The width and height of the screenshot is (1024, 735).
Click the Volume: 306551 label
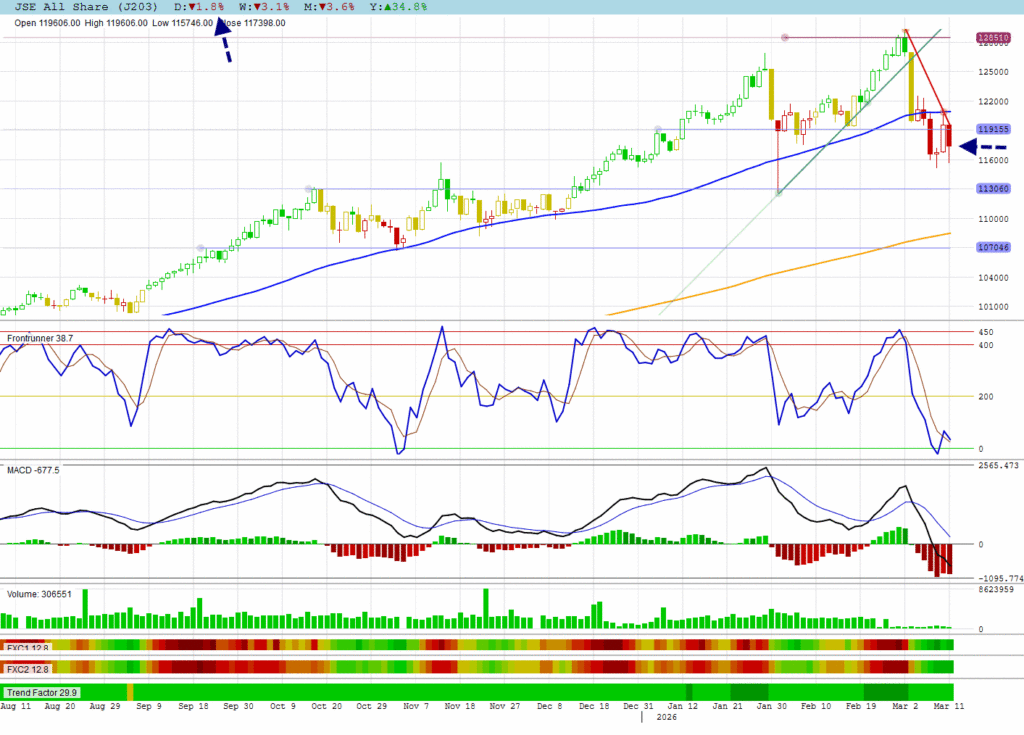click(x=39, y=593)
